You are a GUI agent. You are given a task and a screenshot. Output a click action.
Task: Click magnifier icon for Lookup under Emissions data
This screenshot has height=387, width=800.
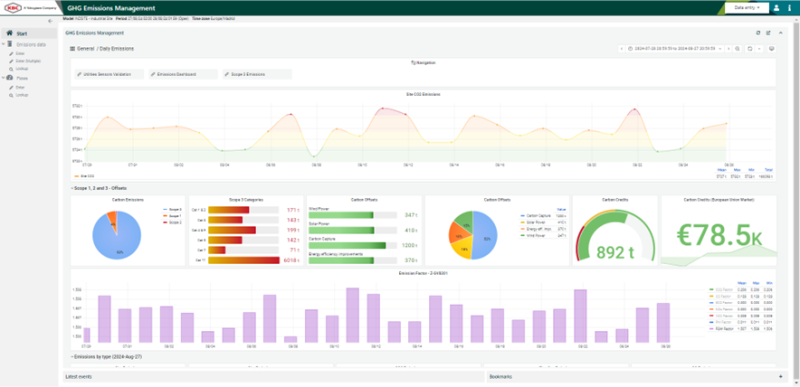(11, 68)
